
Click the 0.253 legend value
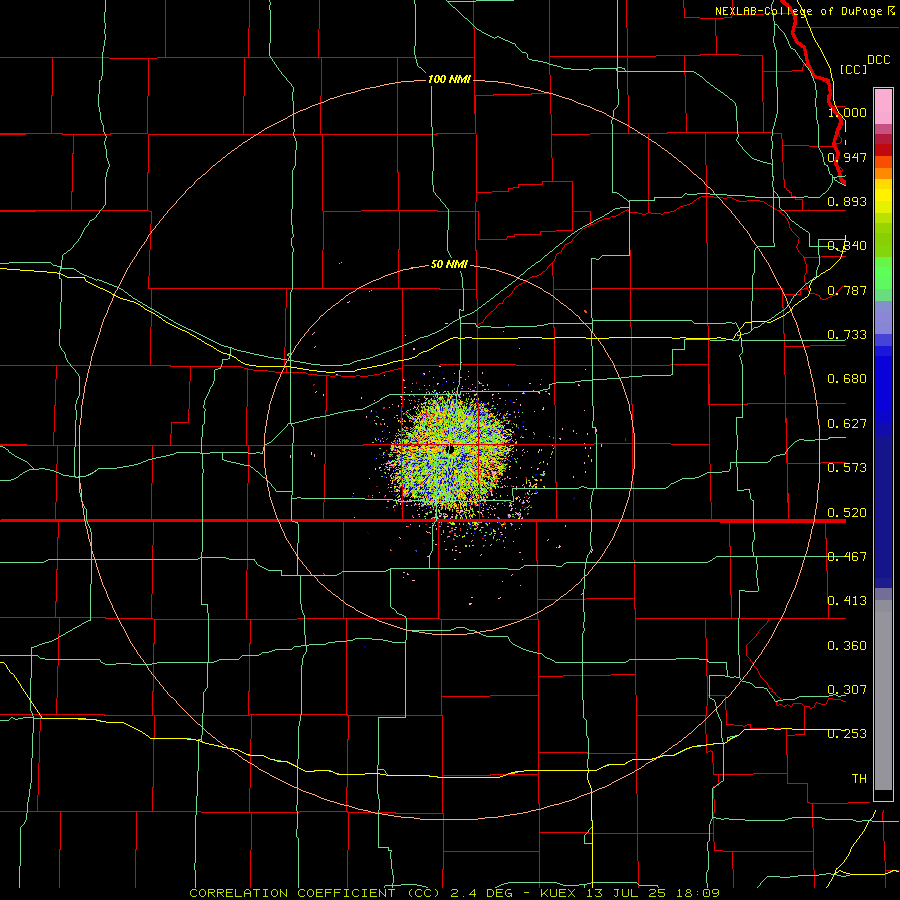[x=847, y=734]
